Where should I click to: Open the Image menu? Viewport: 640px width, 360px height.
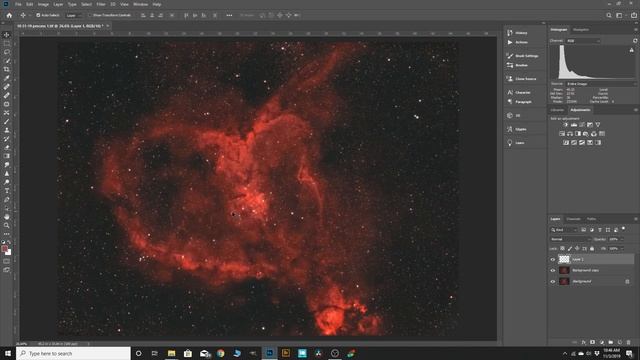coord(43,4)
